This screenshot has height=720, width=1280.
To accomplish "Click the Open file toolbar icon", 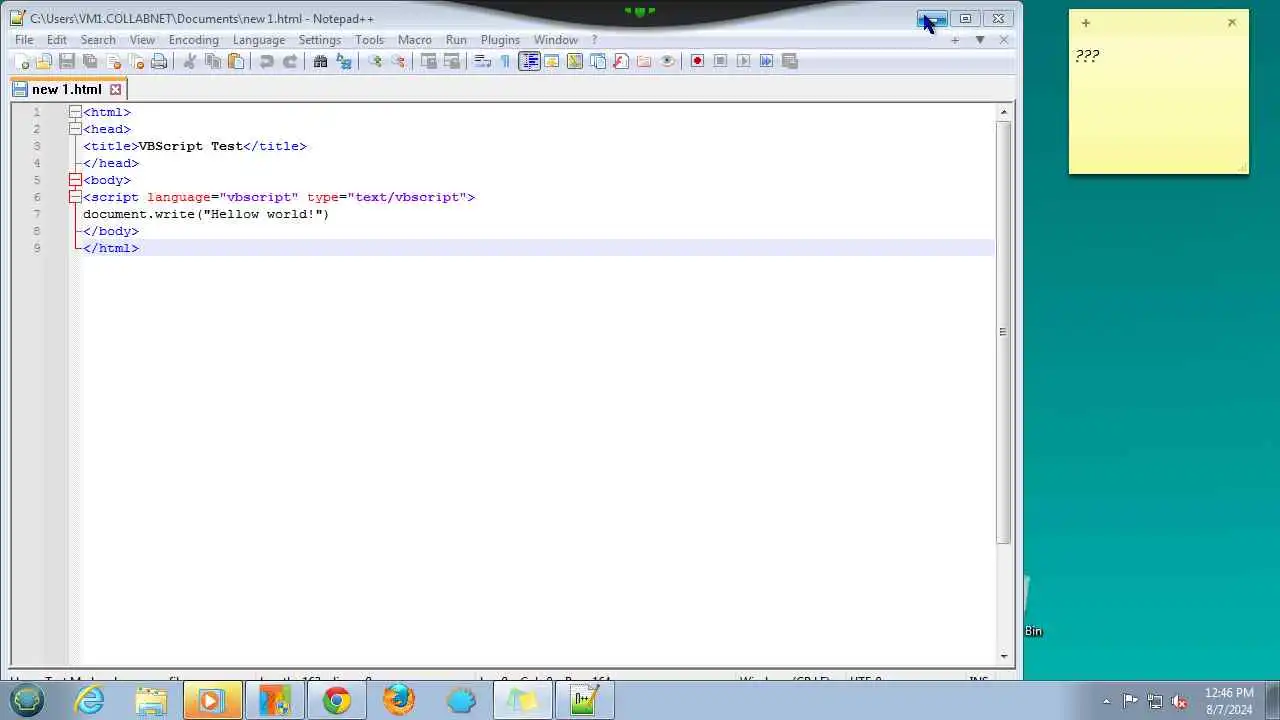I will click(44, 61).
